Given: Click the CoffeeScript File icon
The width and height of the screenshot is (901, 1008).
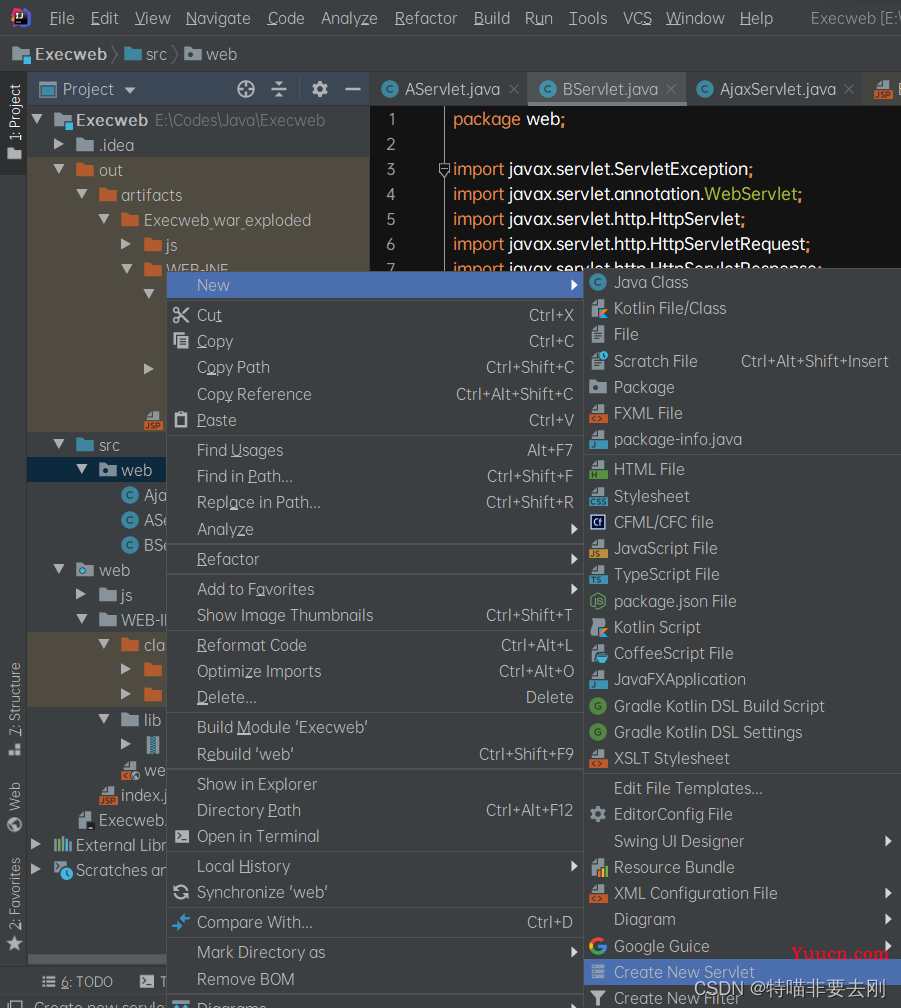Looking at the screenshot, I should click(598, 653).
